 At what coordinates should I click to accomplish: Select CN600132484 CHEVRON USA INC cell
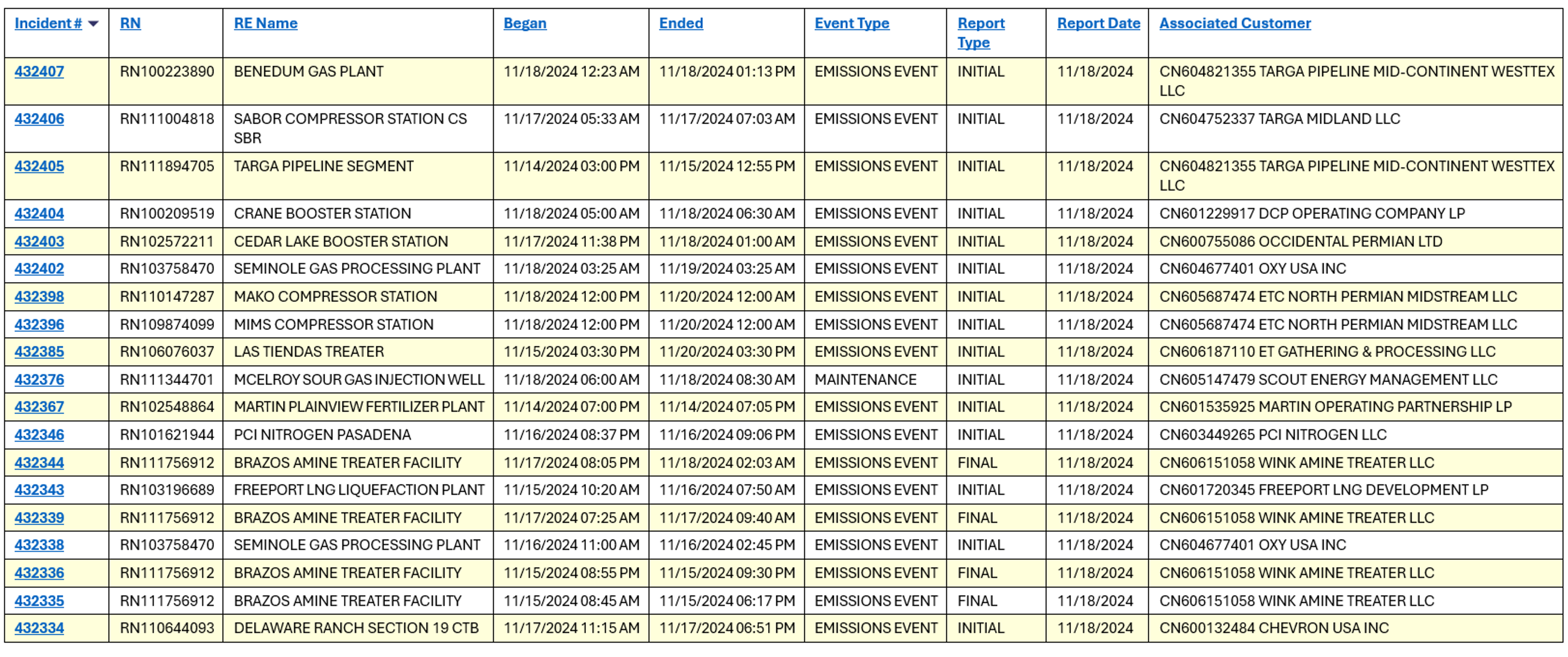tap(1356, 628)
